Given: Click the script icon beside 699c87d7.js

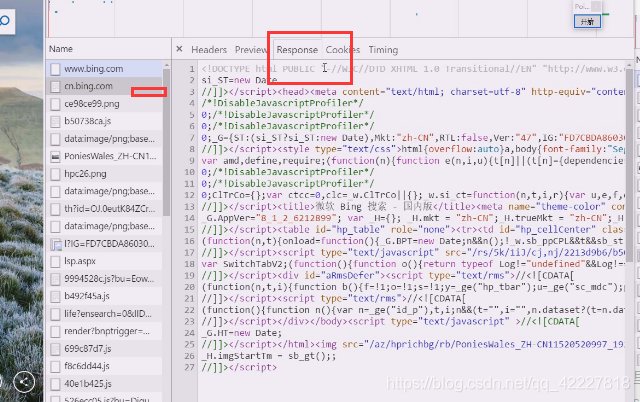Looking at the screenshot, I should click(55, 349).
